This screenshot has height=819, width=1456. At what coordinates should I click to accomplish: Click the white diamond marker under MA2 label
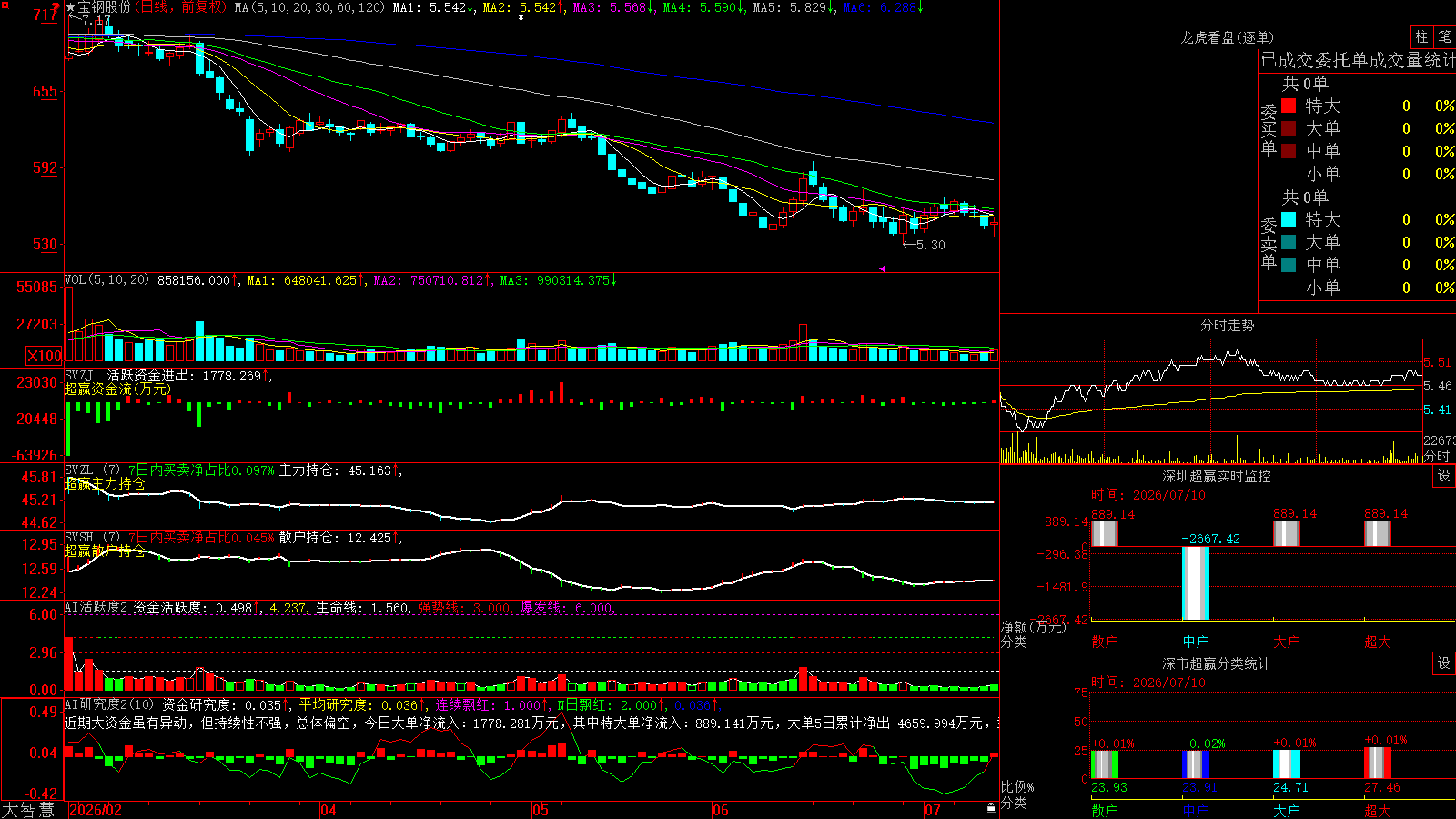521,17
